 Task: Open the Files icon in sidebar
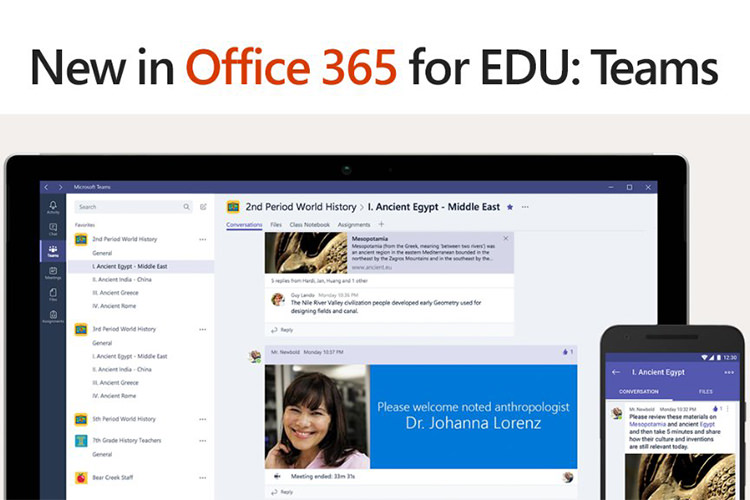53,294
